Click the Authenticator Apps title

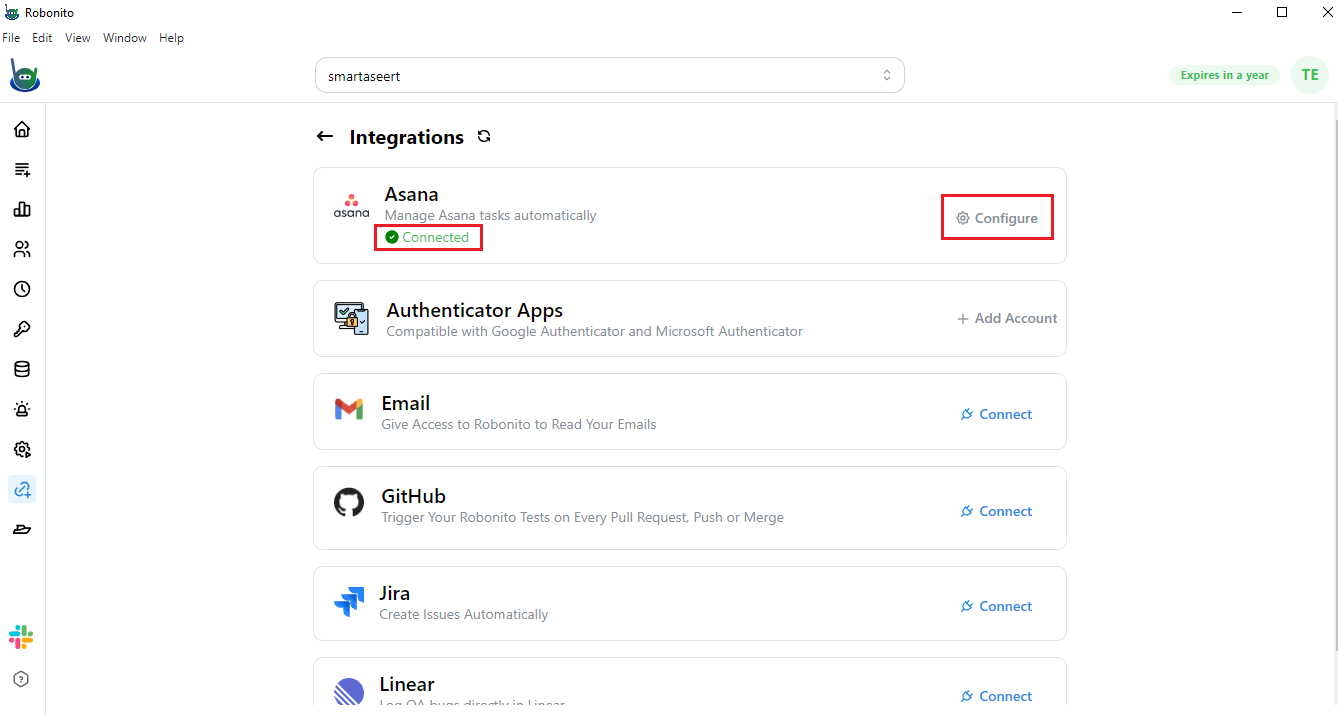pos(475,310)
